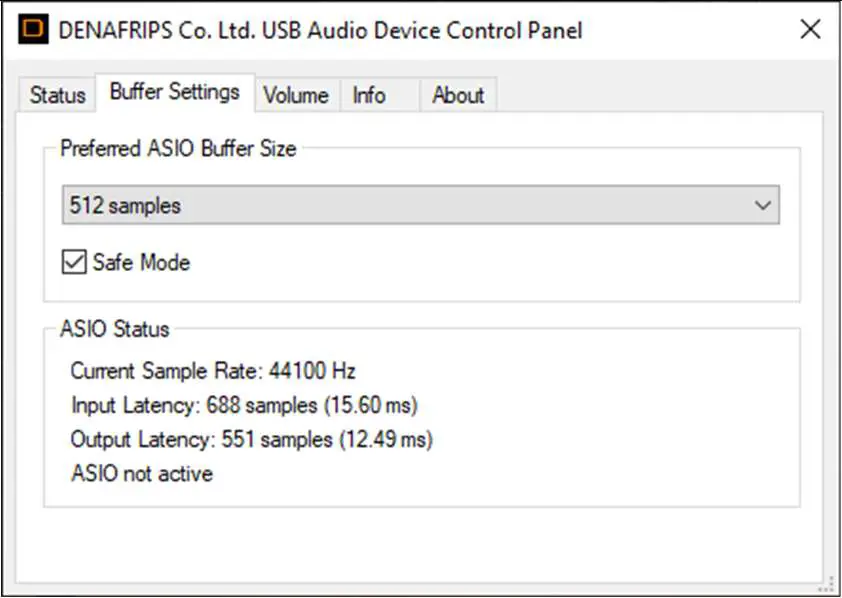Screen dimensions: 842x598
Task: Click the Input Latency value text
Action: click(245, 405)
